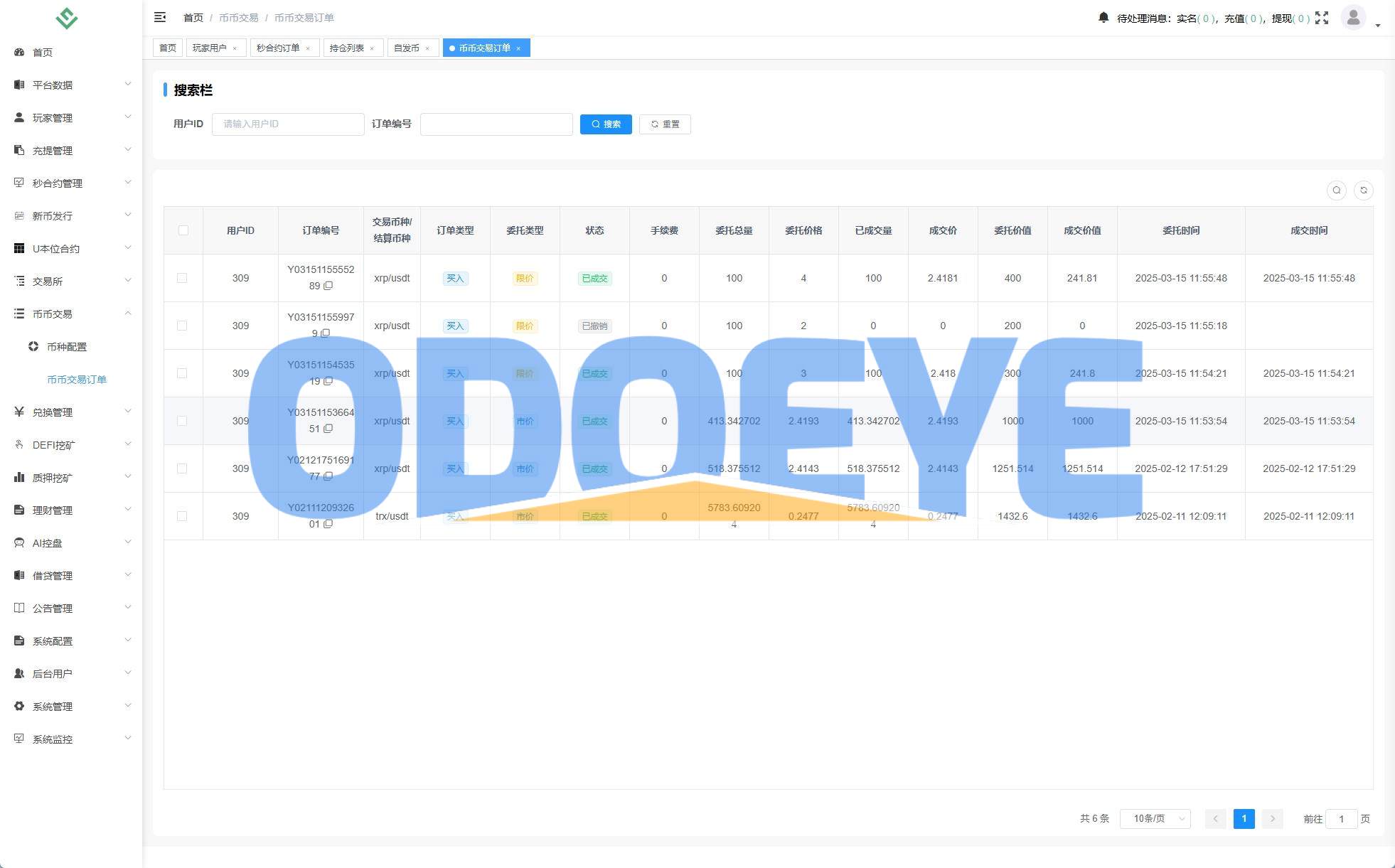Click the round refresh icon above the table
The width and height of the screenshot is (1395, 868).
pyautogui.click(x=1363, y=191)
